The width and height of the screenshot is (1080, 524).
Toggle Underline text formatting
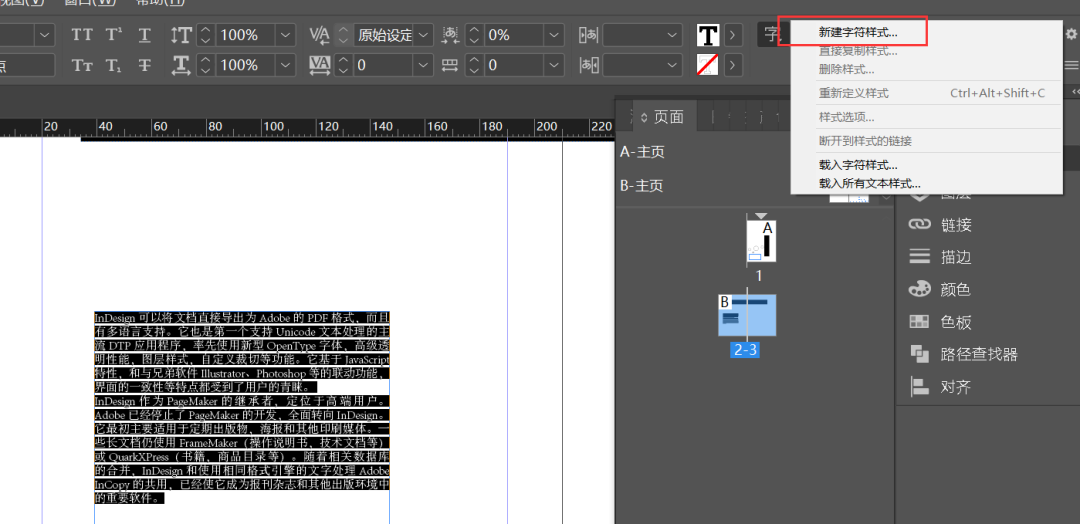click(145, 35)
